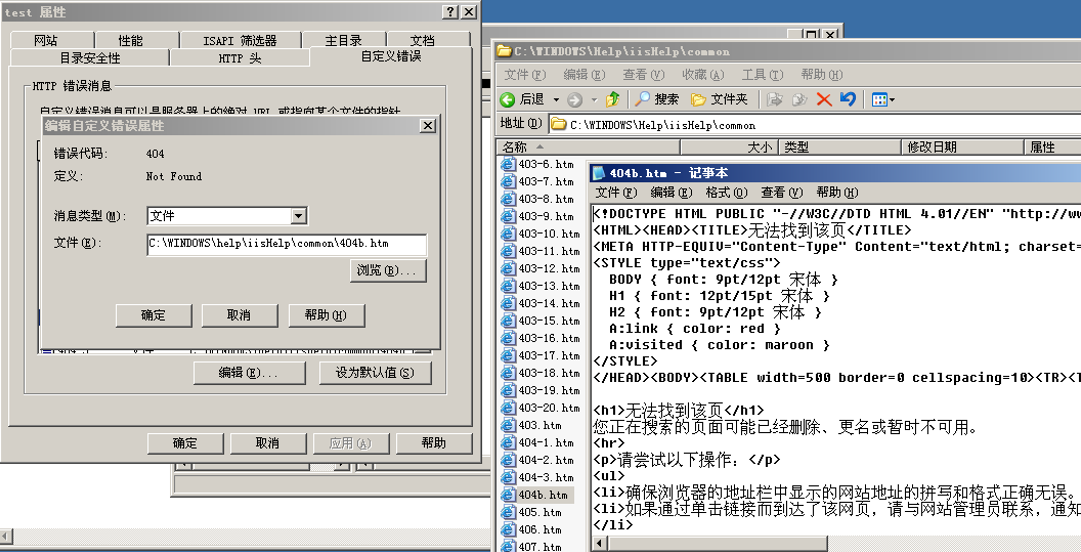This screenshot has height=552, width=1081.
Task: Click 取消 in the test properties window
Action: (267, 443)
